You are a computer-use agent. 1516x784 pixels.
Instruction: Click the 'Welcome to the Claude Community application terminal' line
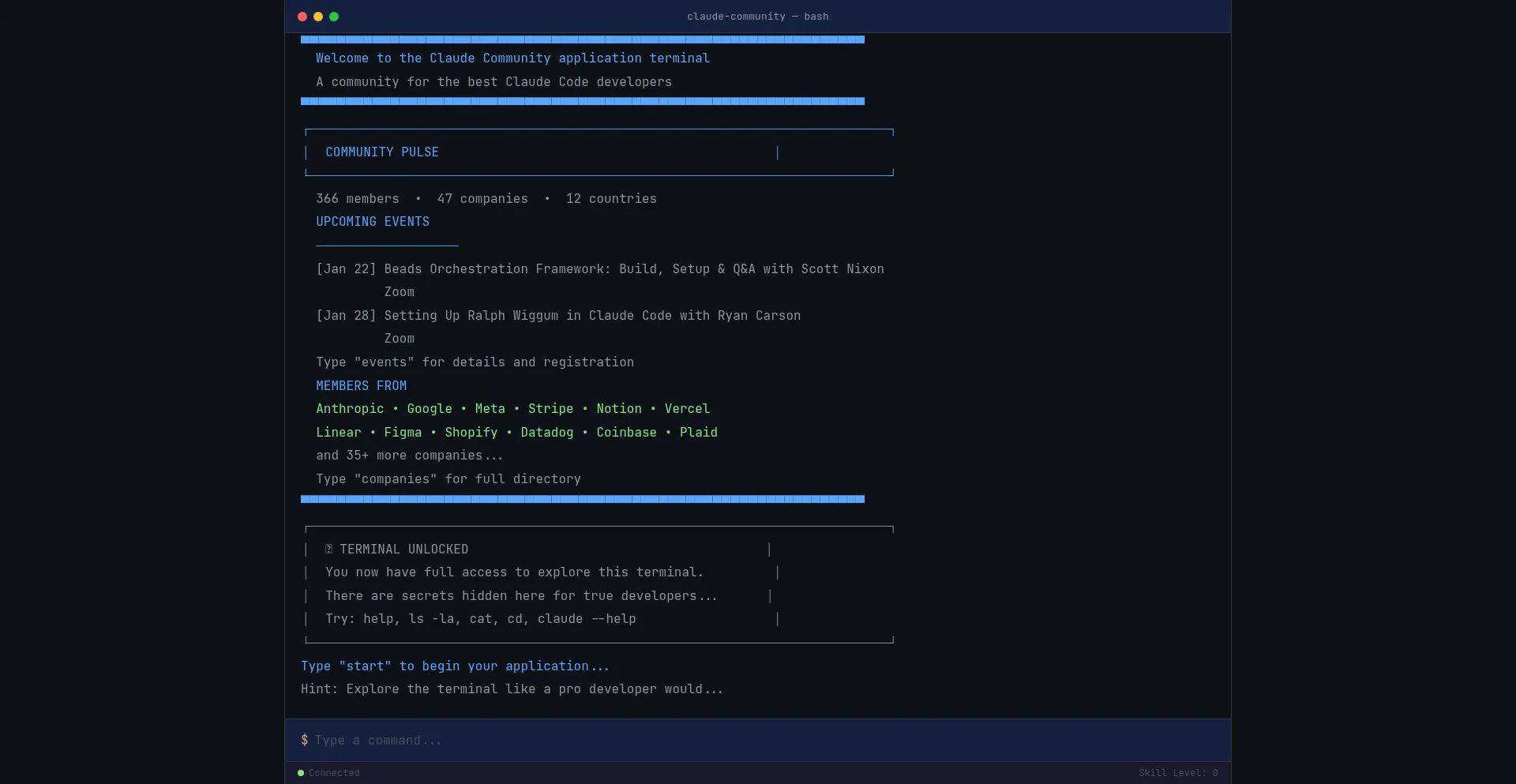point(513,58)
